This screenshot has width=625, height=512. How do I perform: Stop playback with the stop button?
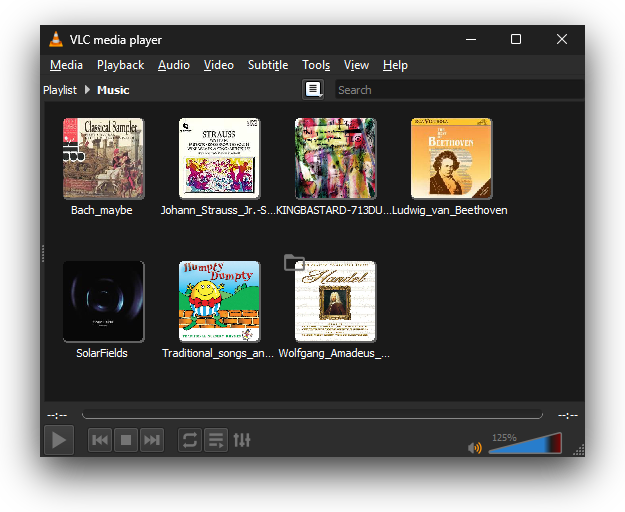click(x=126, y=440)
